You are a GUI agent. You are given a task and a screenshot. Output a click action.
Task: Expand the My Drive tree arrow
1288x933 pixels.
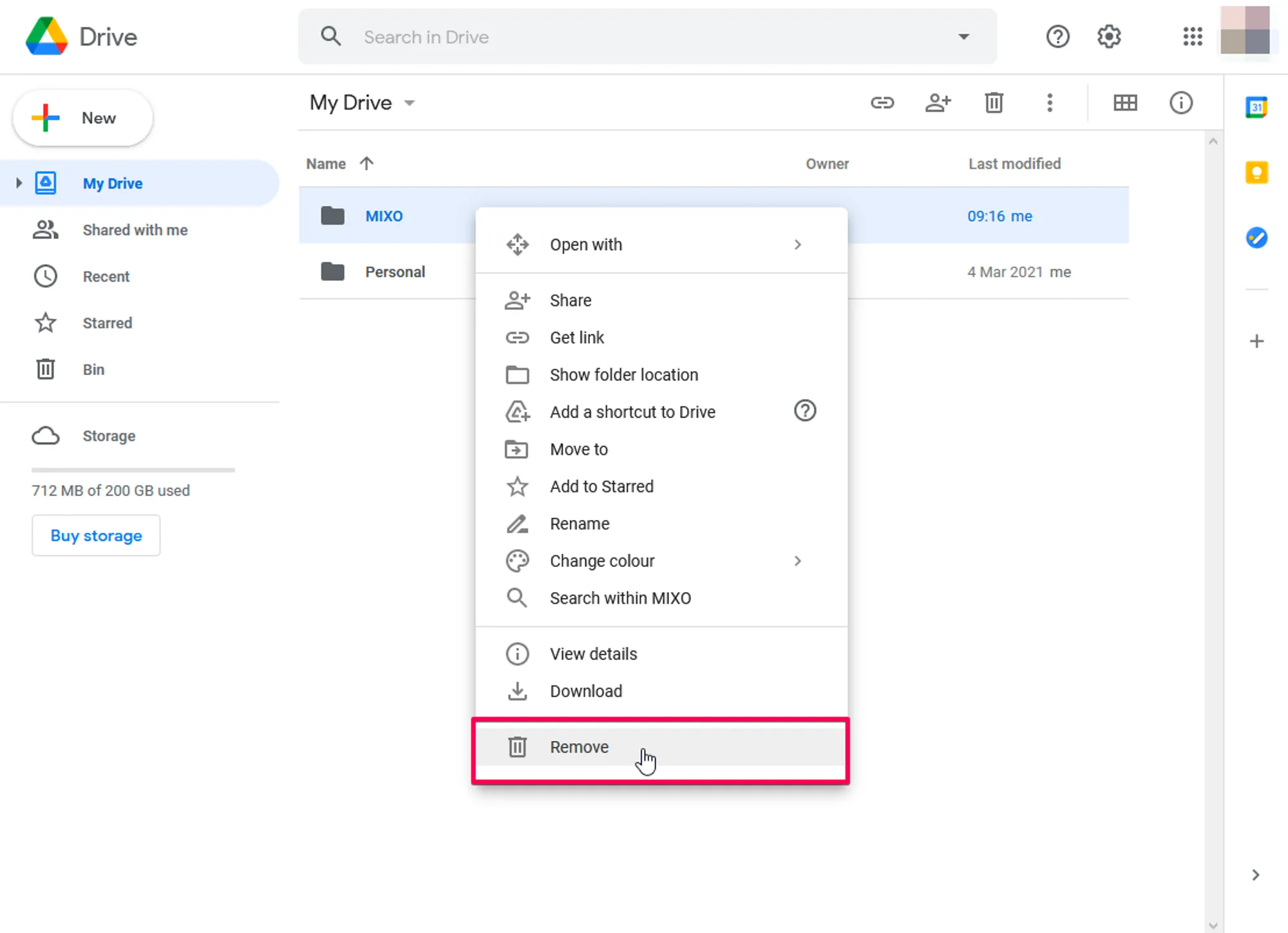[19, 183]
